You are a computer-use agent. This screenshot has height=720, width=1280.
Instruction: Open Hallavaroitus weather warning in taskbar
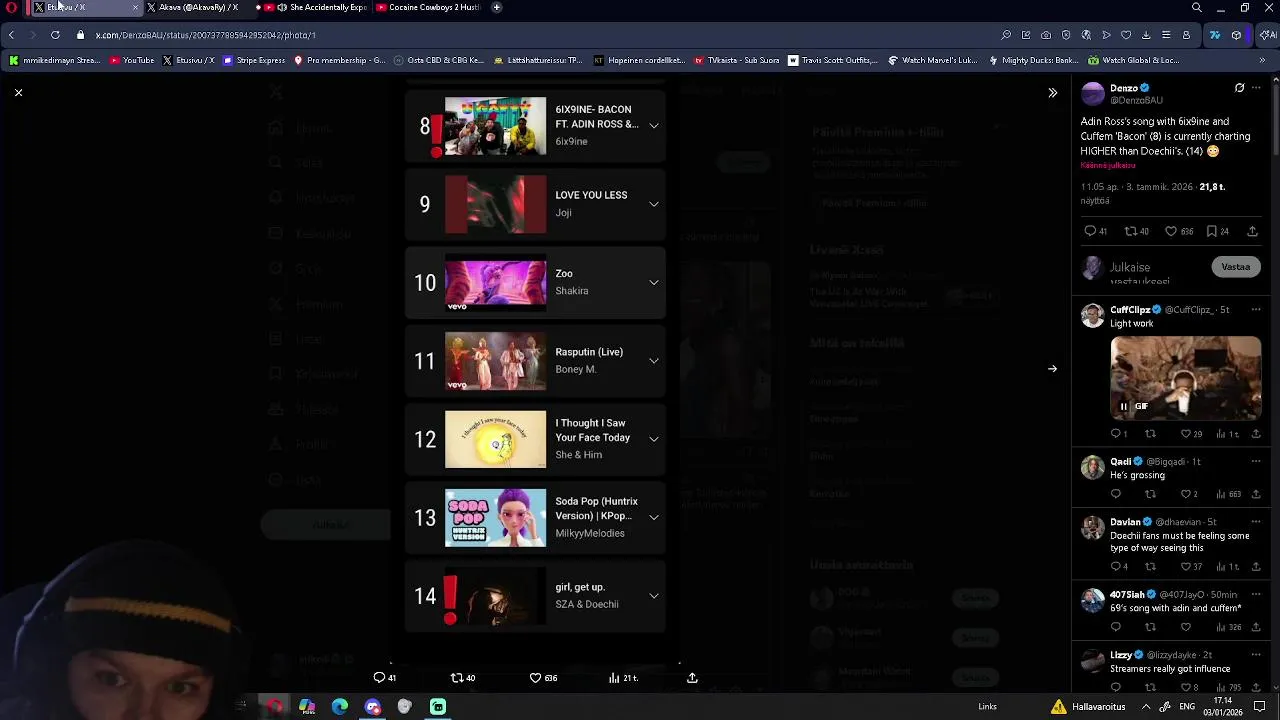pos(1088,707)
